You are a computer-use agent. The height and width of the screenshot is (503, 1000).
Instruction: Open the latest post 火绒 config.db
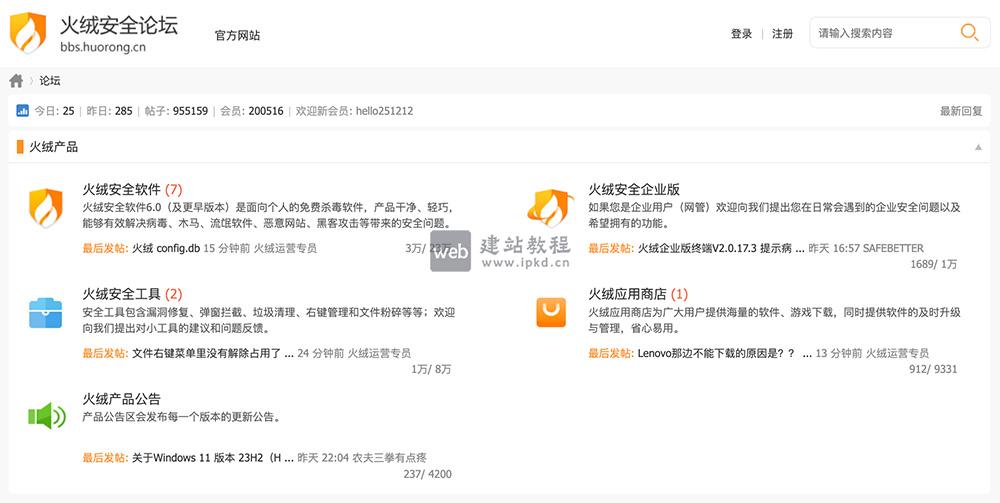click(166, 249)
